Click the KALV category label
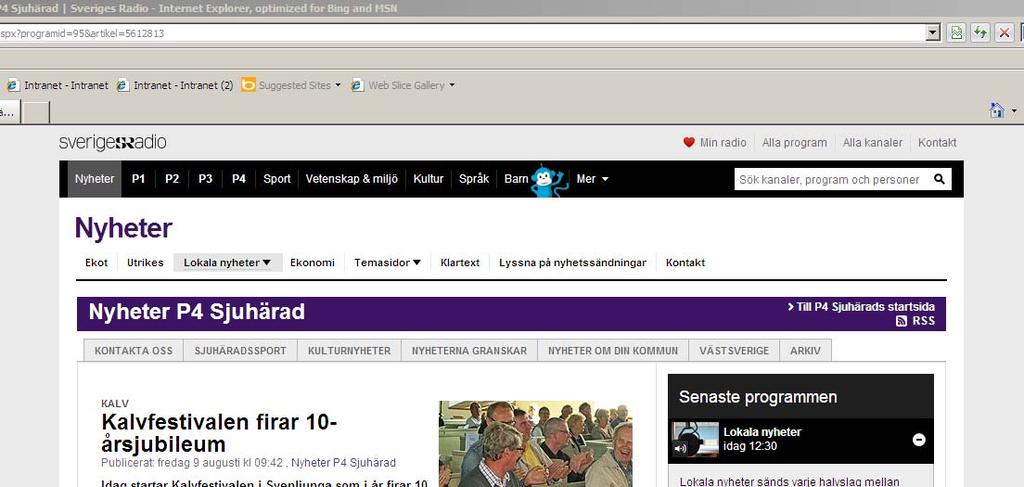The height and width of the screenshot is (487, 1024). tap(115, 403)
